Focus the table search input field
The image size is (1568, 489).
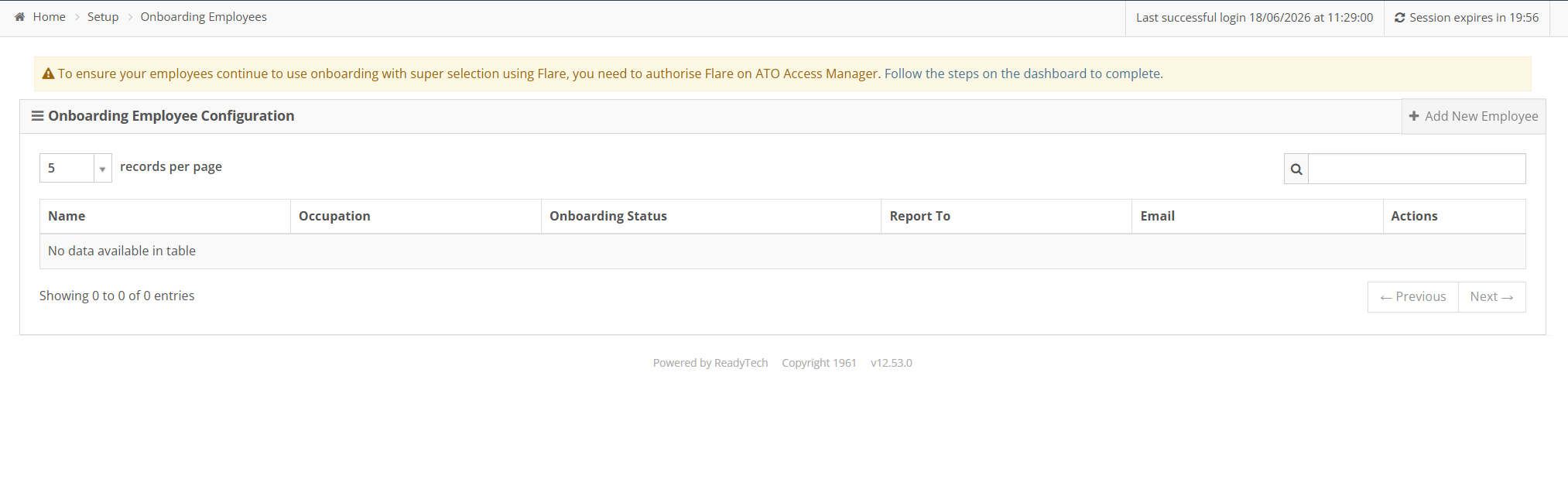coord(1416,169)
